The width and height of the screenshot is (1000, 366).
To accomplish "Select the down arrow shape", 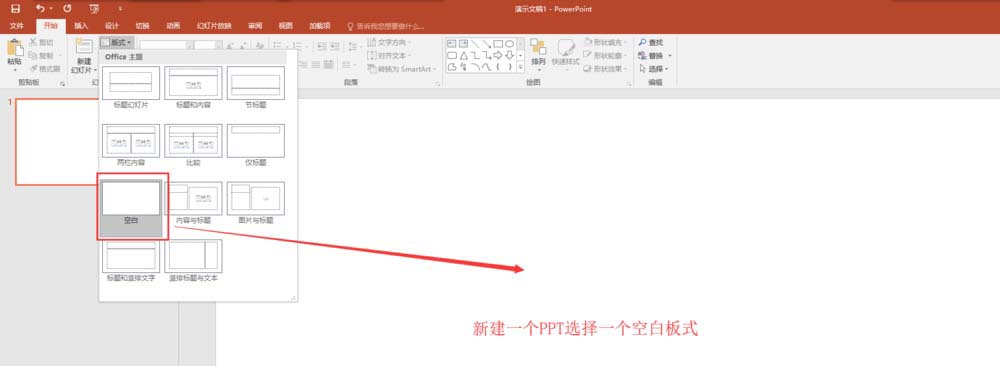I will [510, 55].
